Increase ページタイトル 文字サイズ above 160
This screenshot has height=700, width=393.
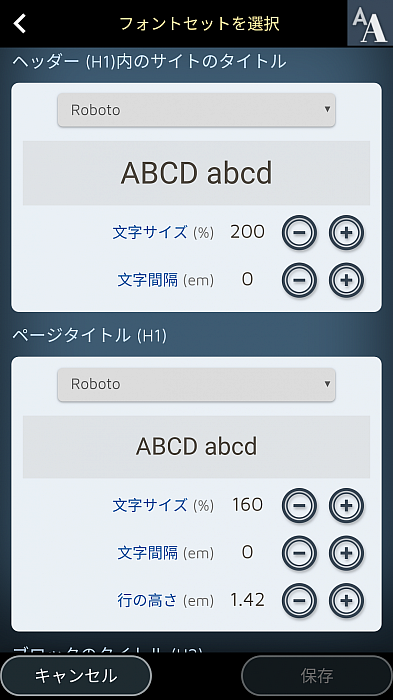347,505
